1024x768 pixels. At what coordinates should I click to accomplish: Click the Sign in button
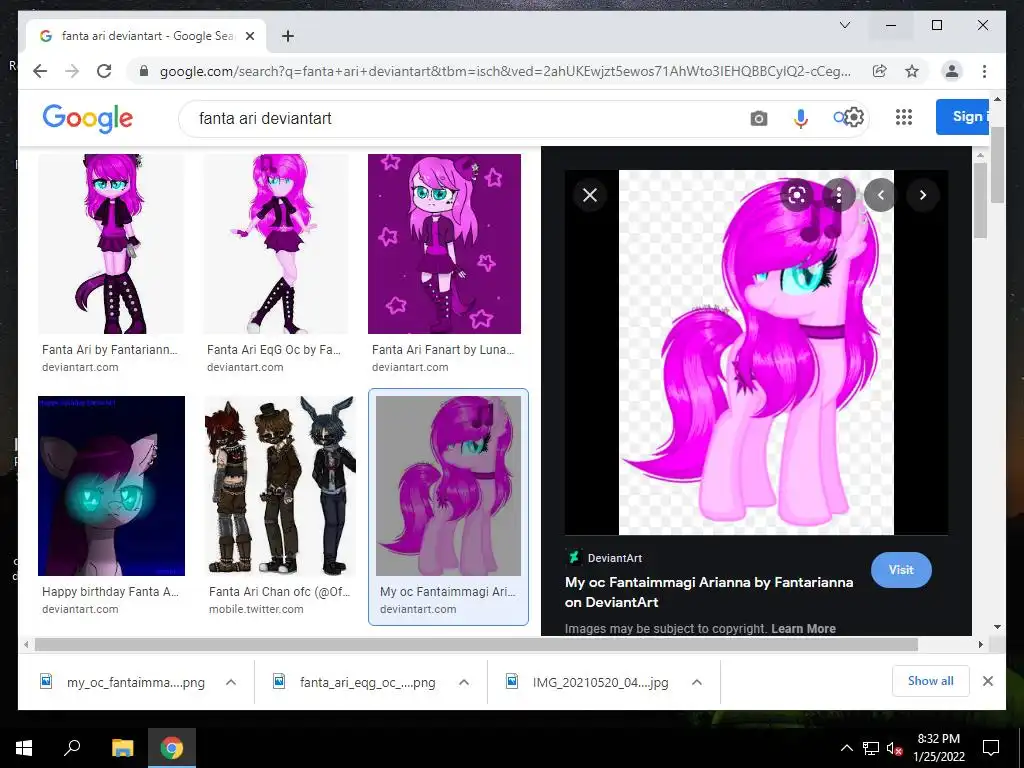[963, 117]
